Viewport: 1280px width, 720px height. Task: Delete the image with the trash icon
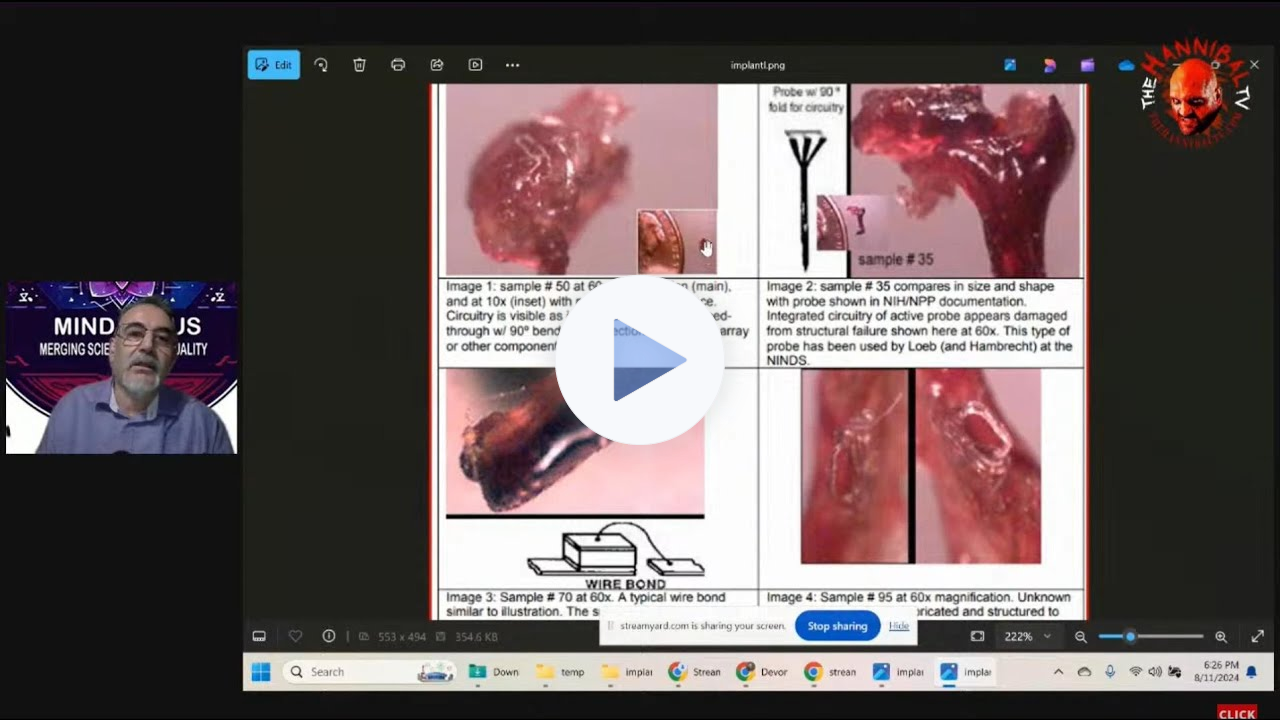(359, 65)
